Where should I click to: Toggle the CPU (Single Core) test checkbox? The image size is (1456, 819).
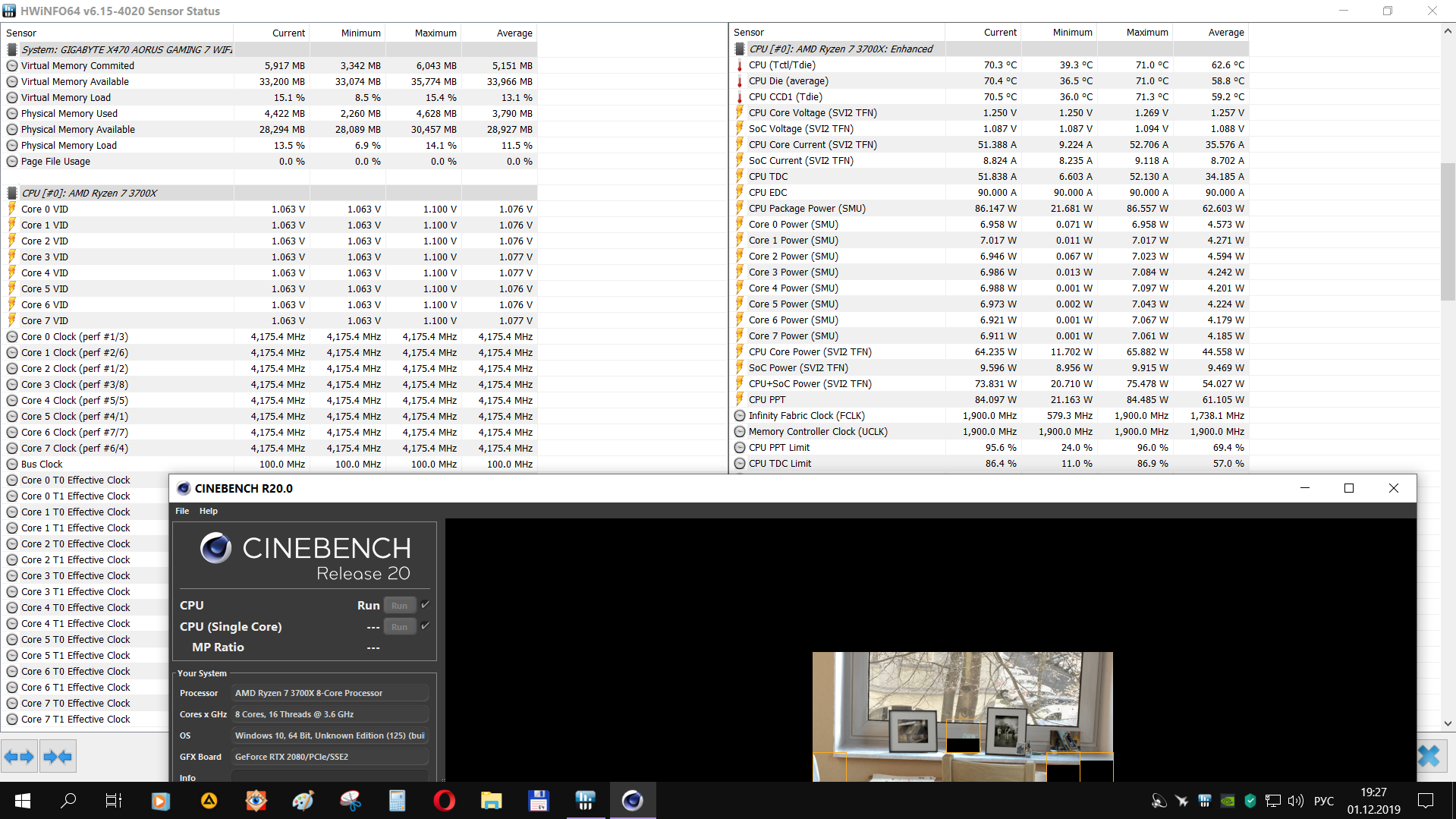click(426, 626)
